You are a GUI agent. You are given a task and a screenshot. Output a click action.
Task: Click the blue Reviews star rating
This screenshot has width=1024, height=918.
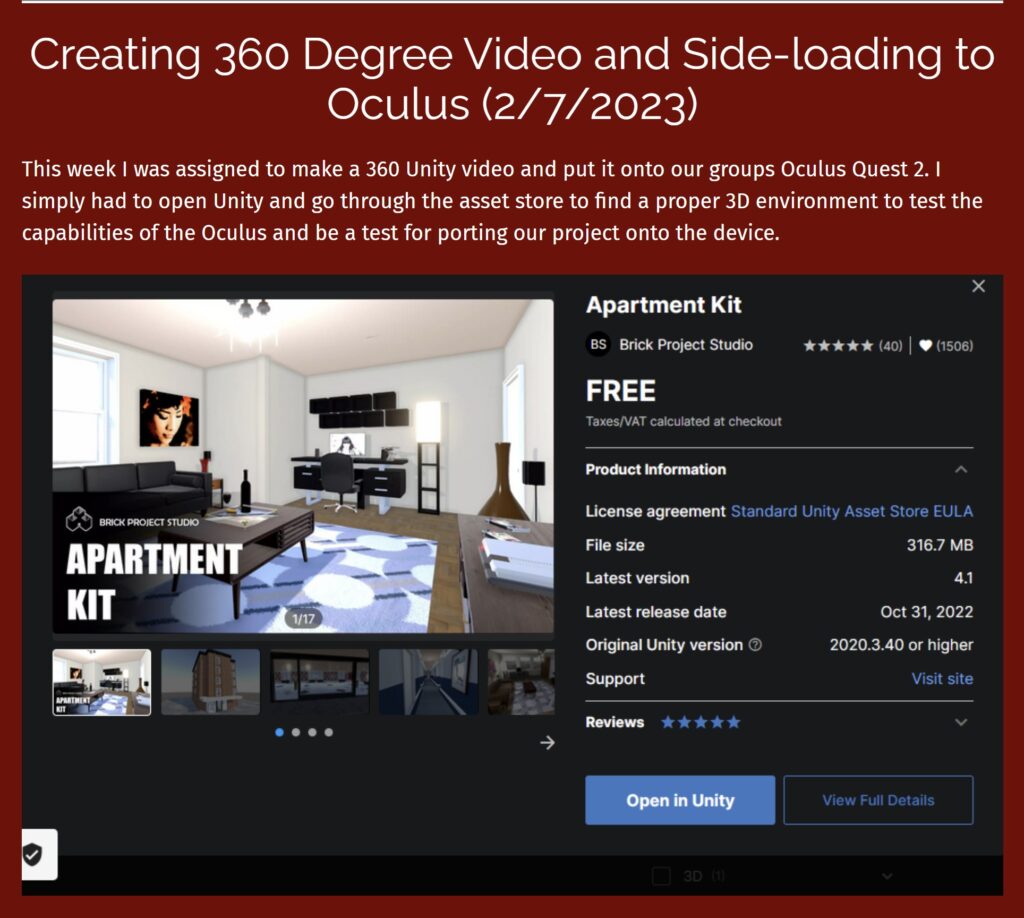coord(700,722)
